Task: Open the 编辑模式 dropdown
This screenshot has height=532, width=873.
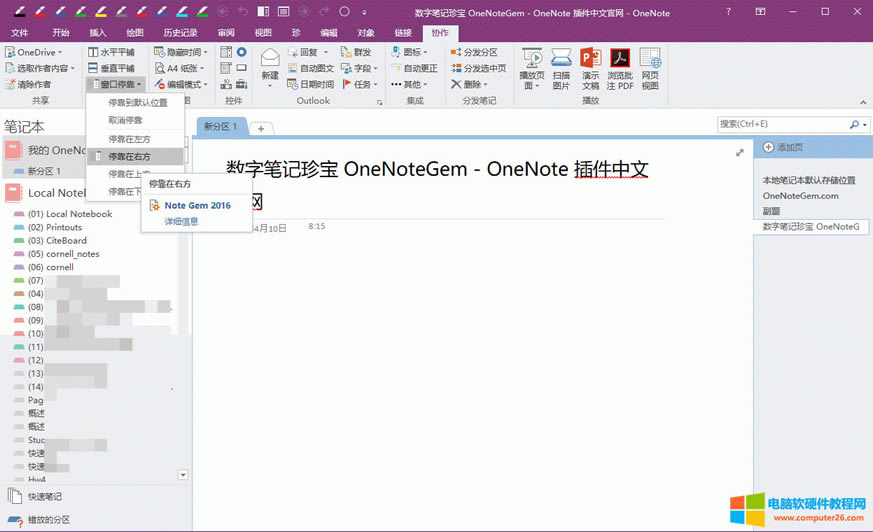Action: coord(182,84)
